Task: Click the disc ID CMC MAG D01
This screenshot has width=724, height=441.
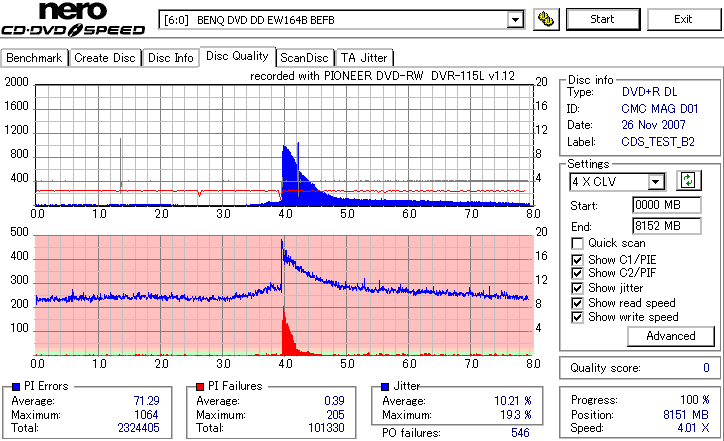Action: tap(659, 109)
